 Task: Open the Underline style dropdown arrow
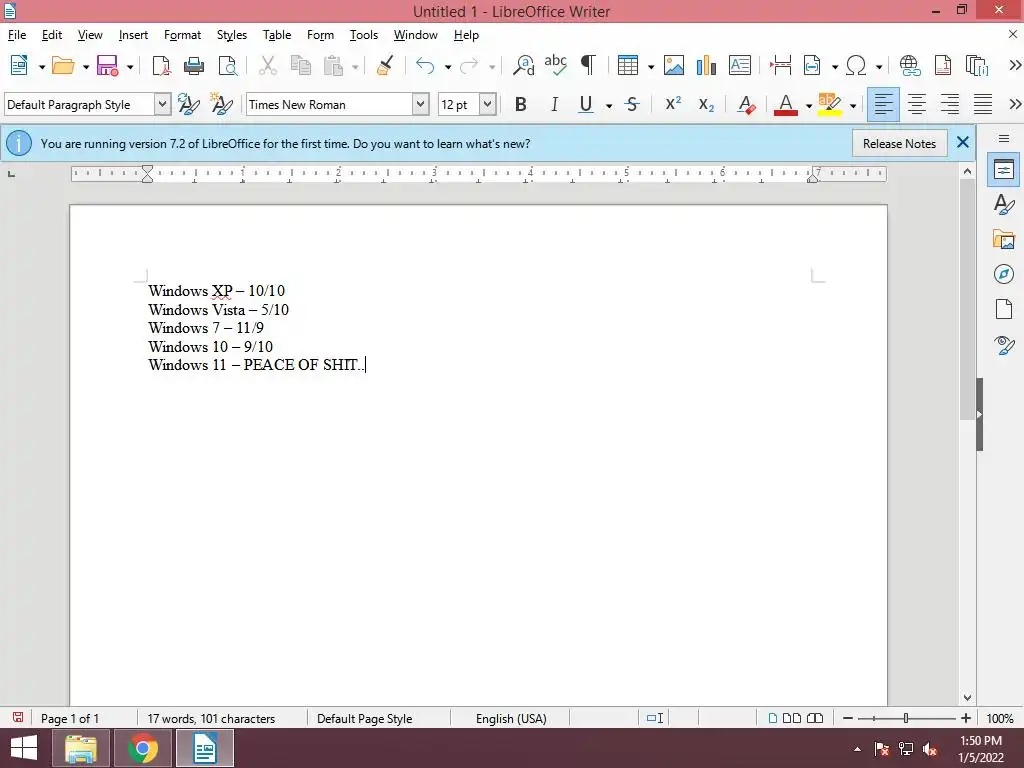(609, 105)
